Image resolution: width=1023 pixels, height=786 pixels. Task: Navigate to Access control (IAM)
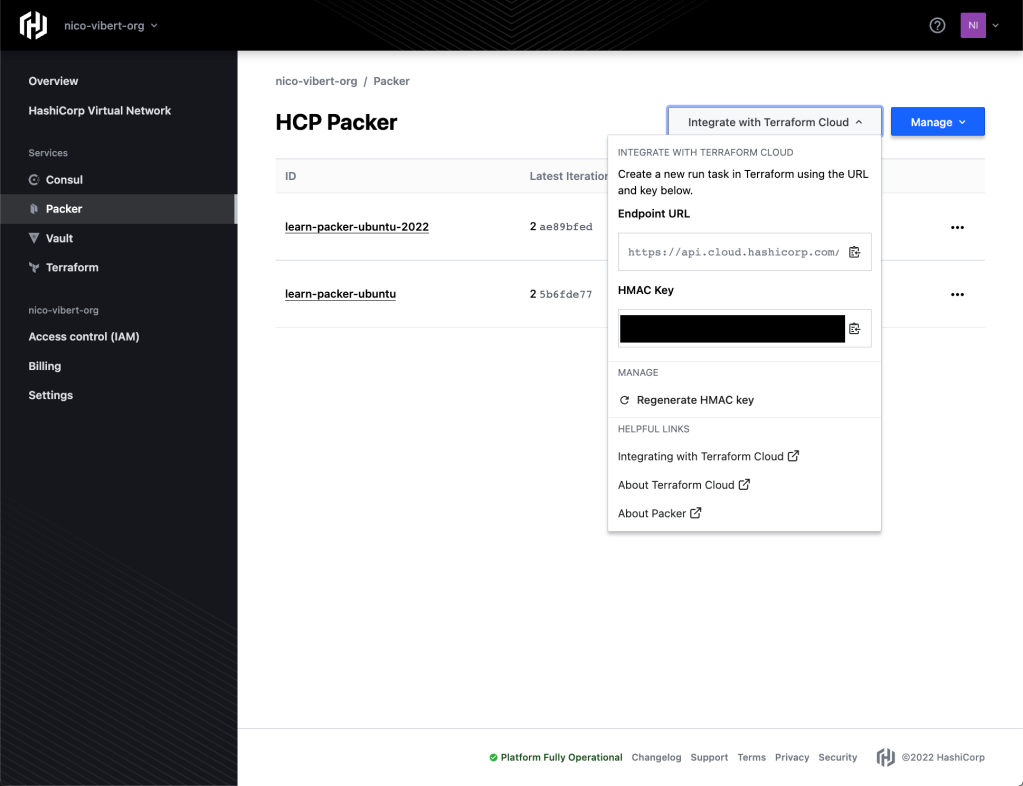(83, 337)
